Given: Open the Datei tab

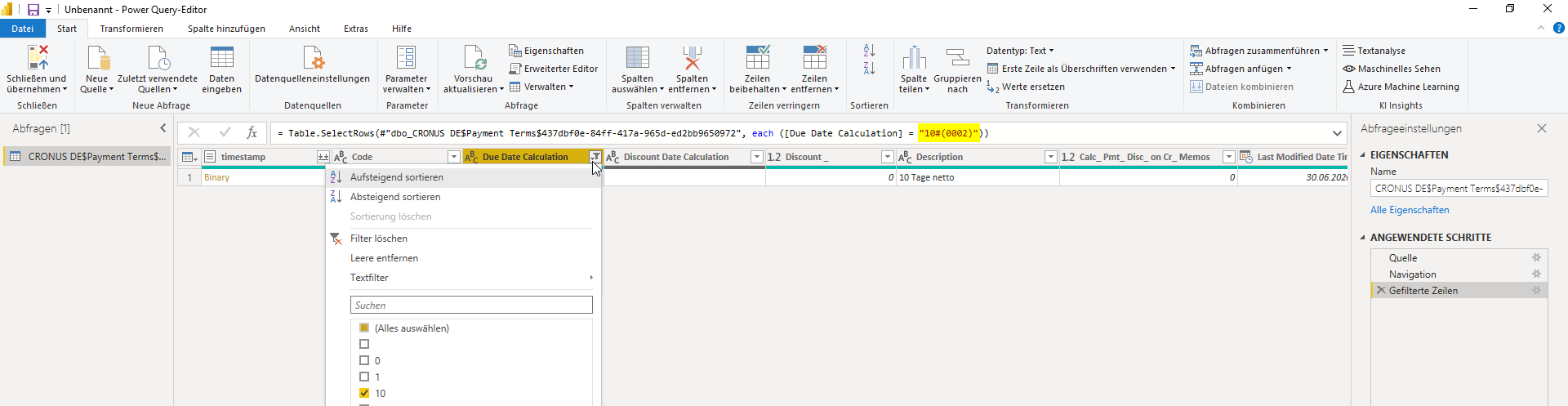Looking at the screenshot, I should [23, 29].
